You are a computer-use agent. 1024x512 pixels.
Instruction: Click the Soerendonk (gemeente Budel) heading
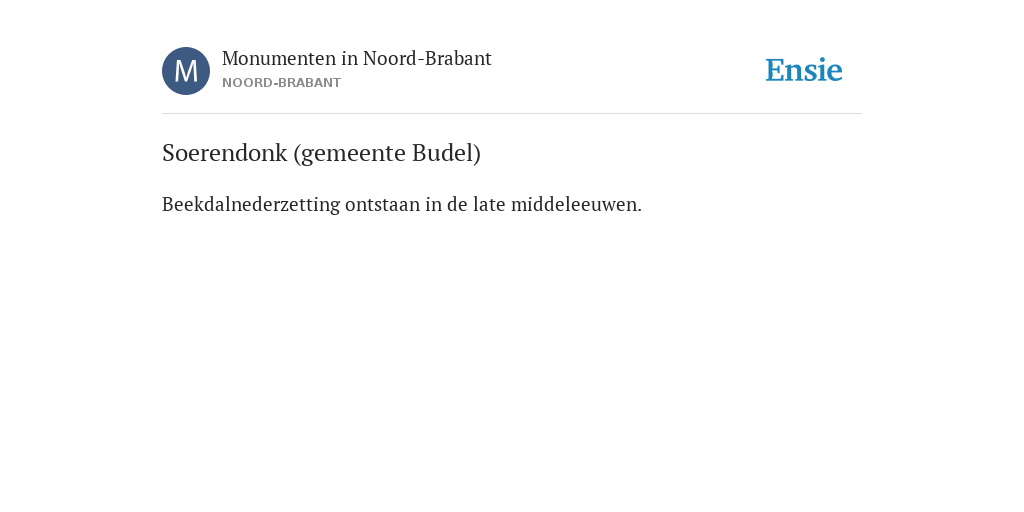tap(321, 153)
